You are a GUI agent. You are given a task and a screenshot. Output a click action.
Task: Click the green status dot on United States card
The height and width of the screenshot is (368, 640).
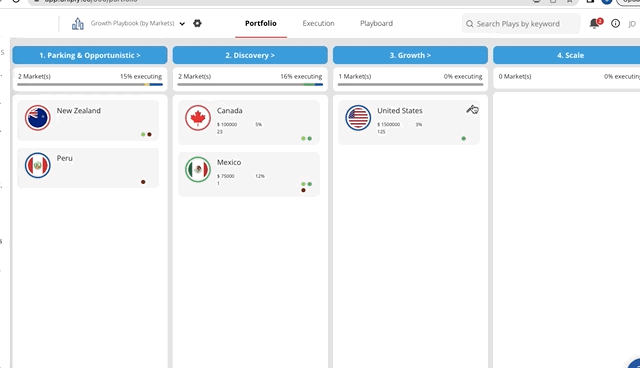click(x=463, y=139)
